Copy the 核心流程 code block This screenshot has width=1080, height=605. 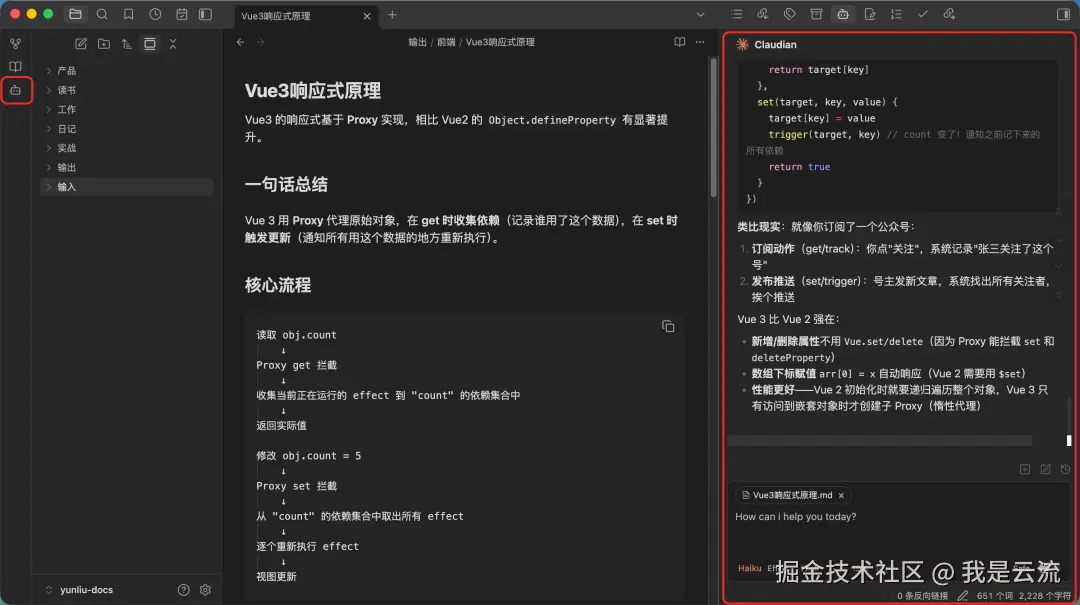click(x=668, y=327)
